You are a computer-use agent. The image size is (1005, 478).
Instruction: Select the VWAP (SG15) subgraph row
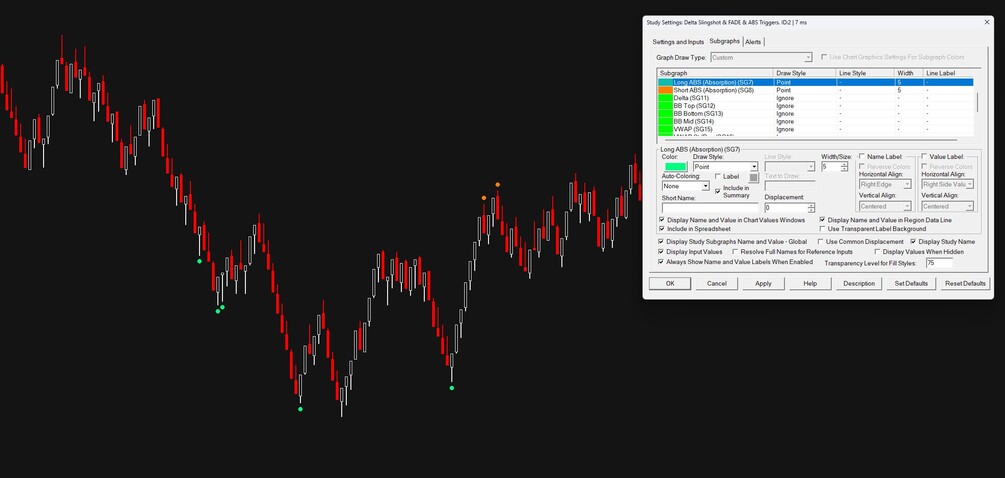coord(815,129)
